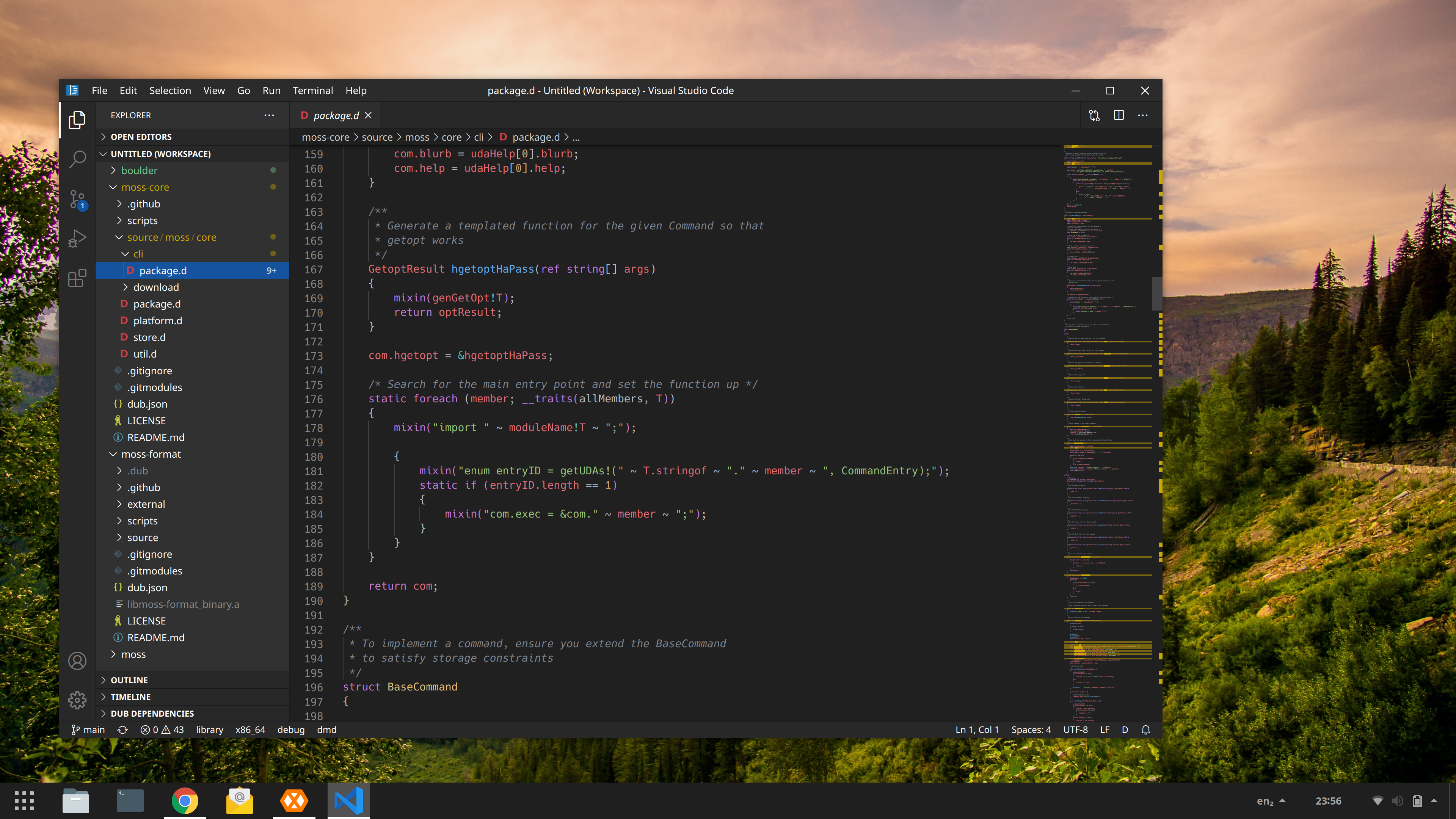This screenshot has width=1456, height=819.
Task: Click the debug build mode in status bar
Action: 291,730
